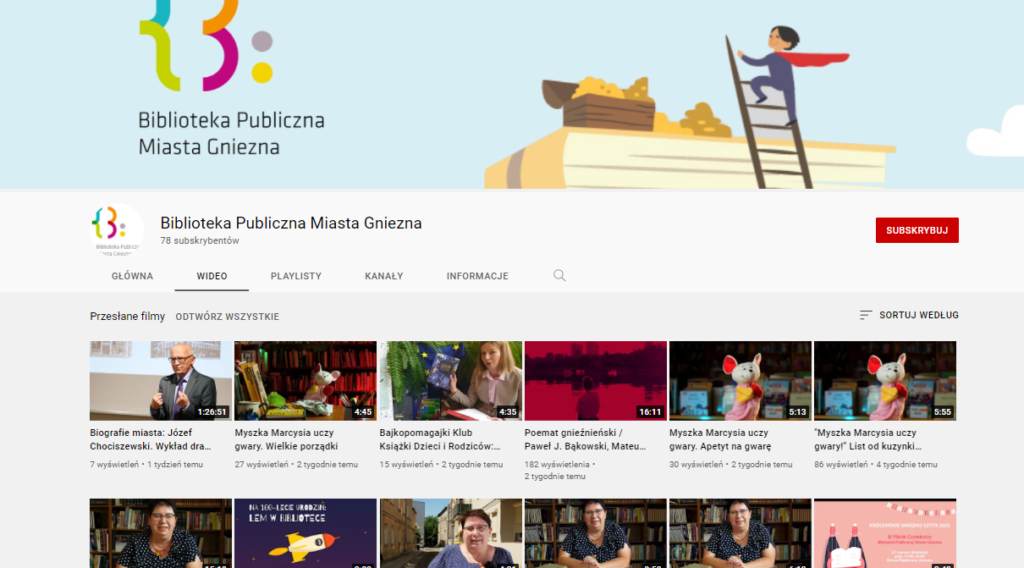The width and height of the screenshot is (1024, 568).
Task: Select the WIDEO tab
Action: click(212, 276)
